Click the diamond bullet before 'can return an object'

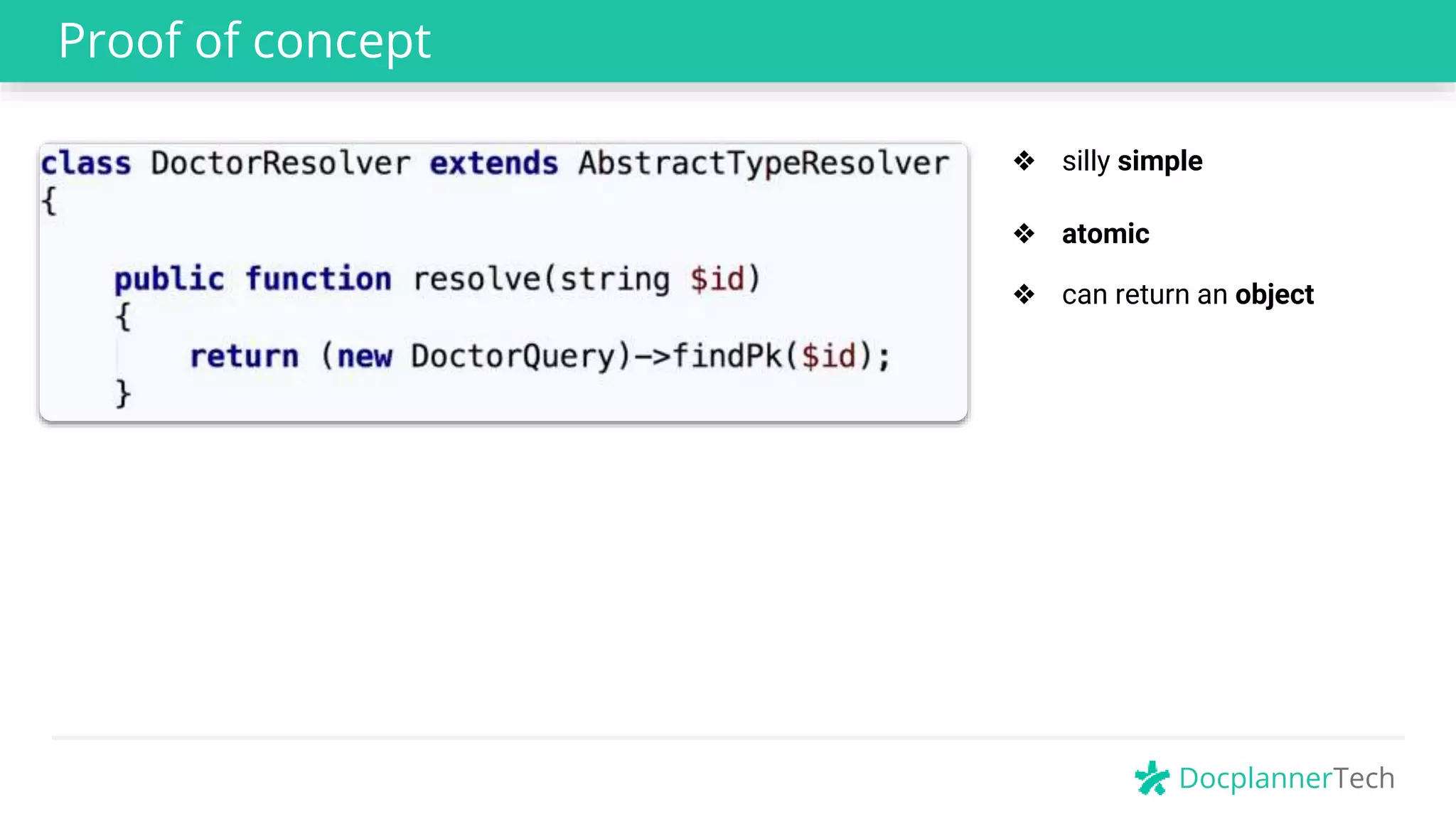1024,294
